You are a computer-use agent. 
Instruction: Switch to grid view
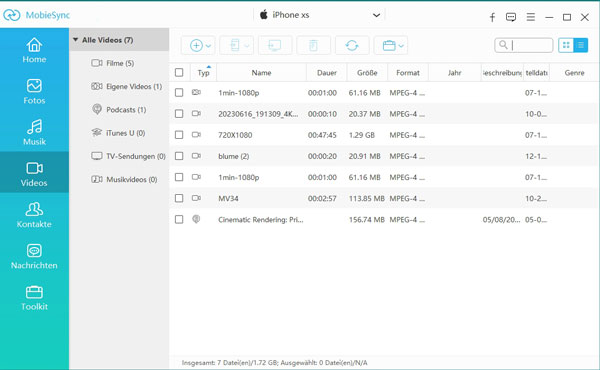coord(566,45)
